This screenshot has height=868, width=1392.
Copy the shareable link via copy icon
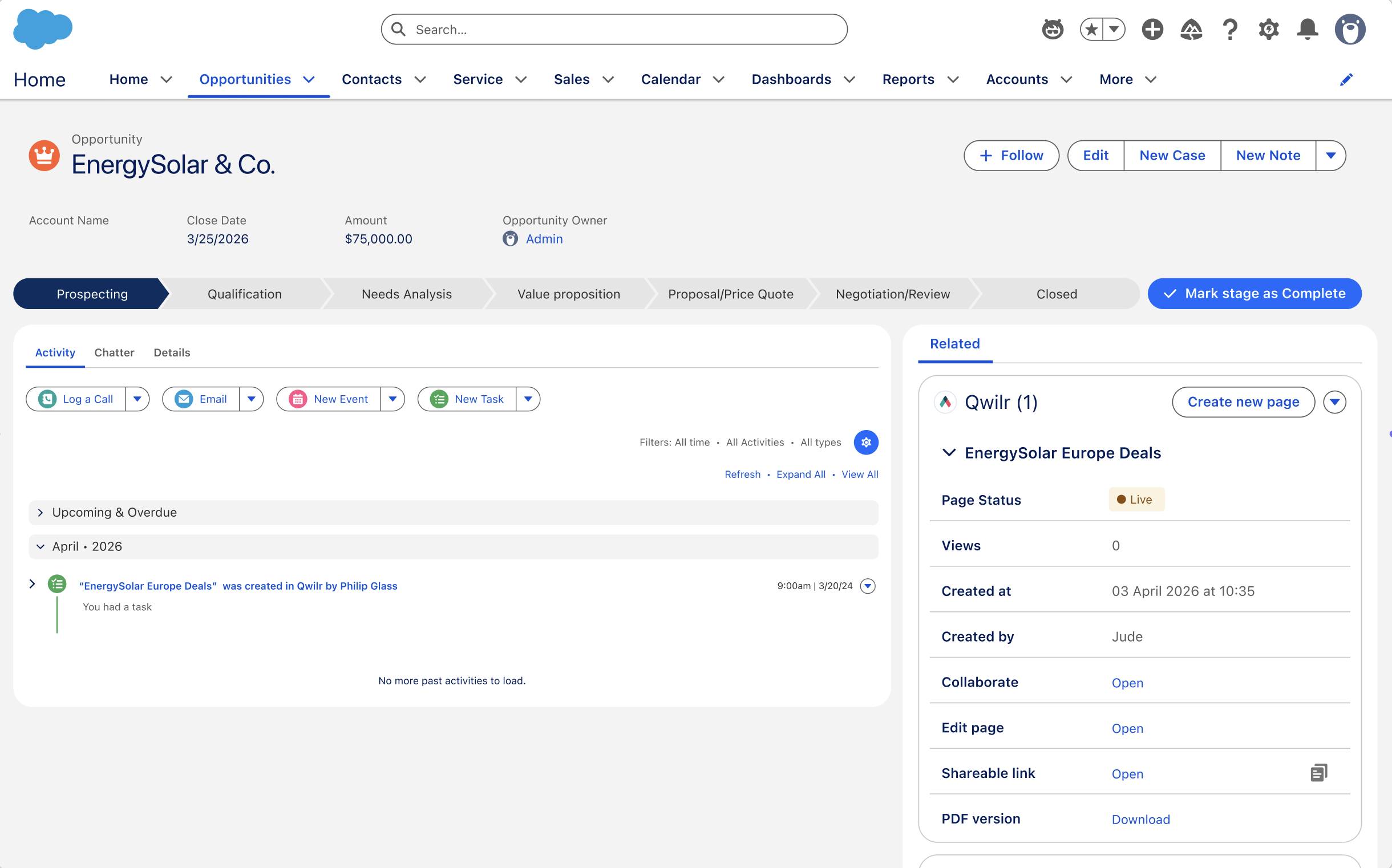pos(1319,773)
